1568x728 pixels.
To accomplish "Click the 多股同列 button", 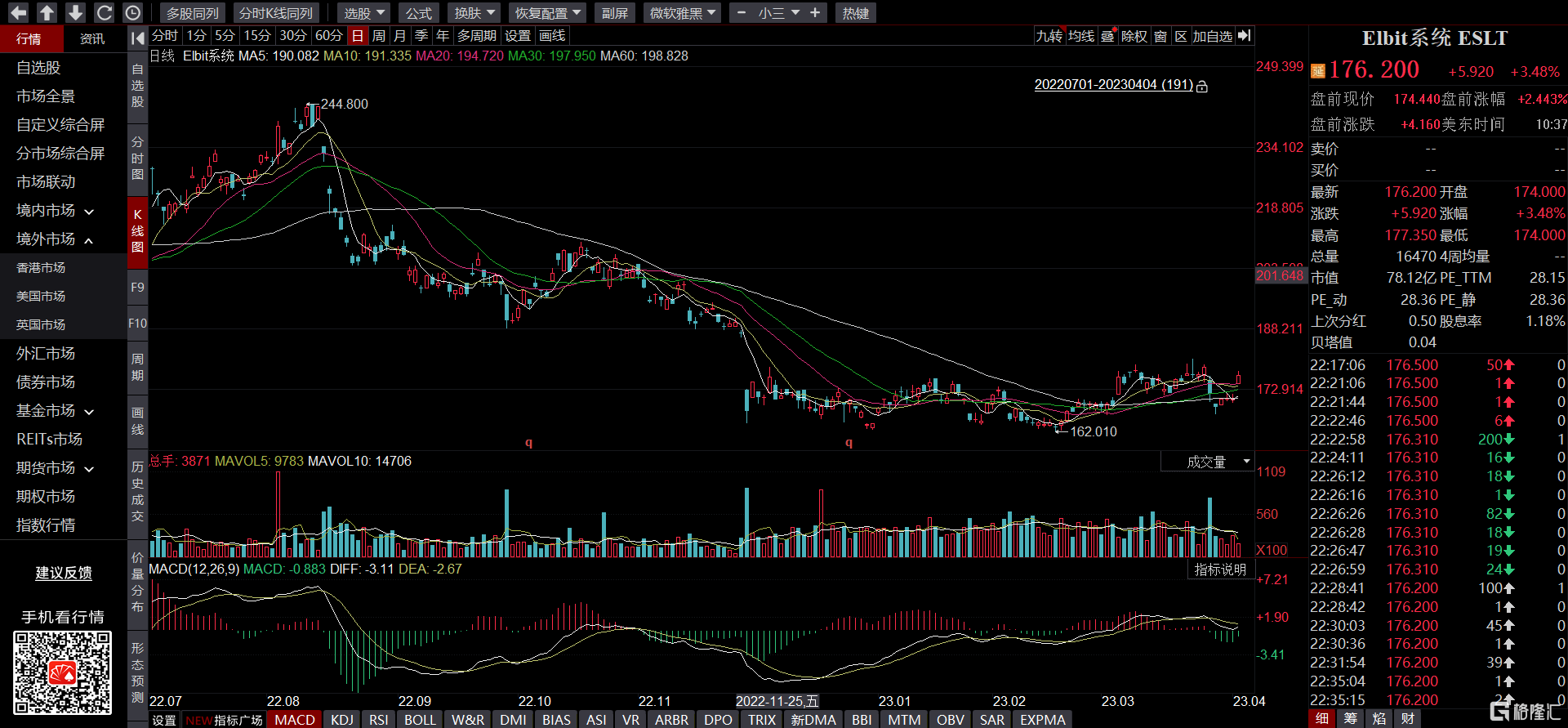I will point(193,13).
